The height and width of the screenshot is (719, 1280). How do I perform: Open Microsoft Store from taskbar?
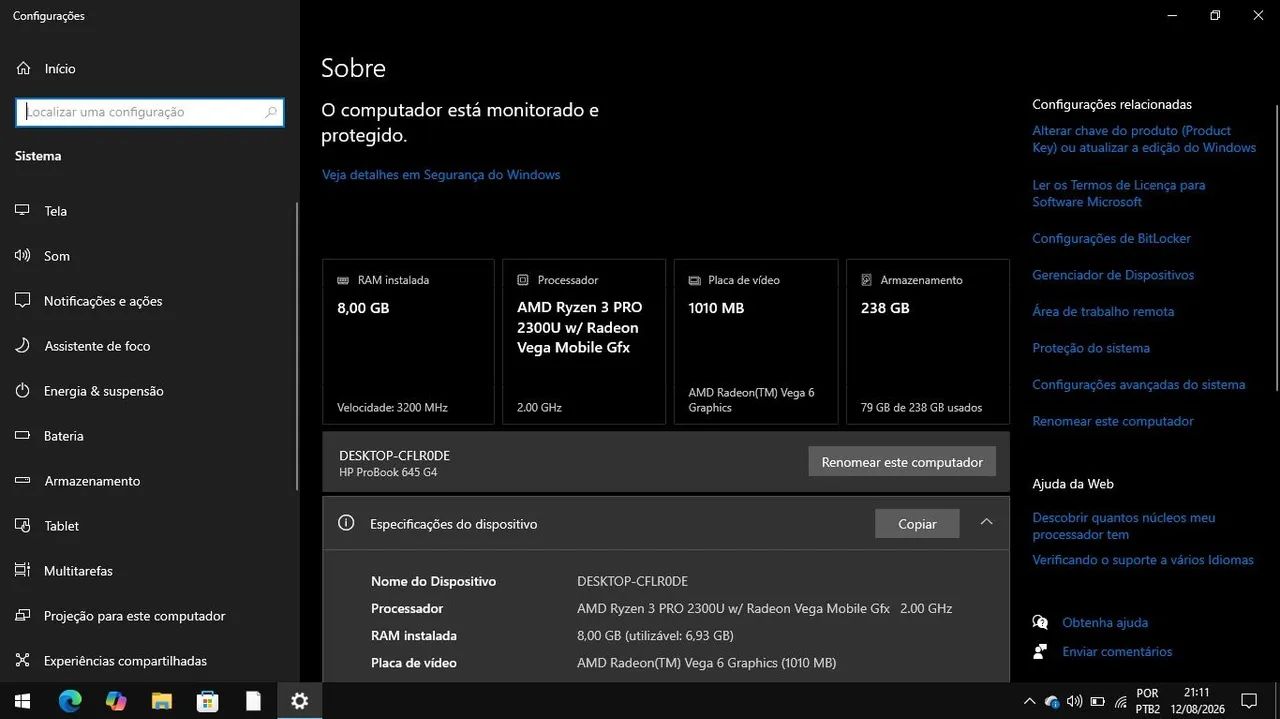coord(207,701)
